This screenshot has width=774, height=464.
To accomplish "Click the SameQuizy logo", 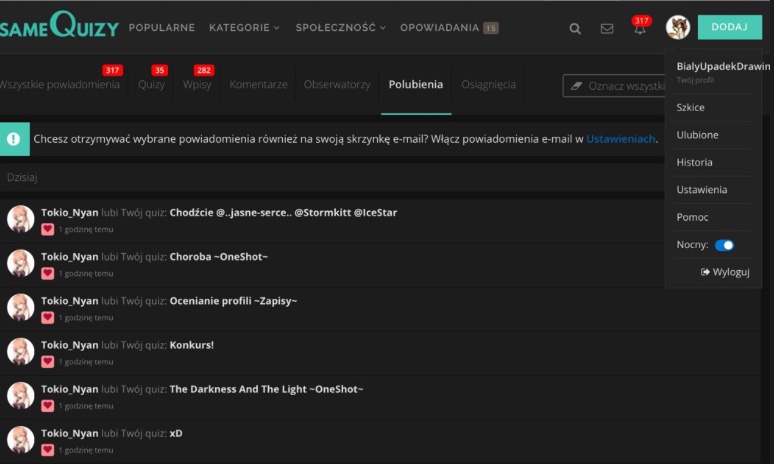I will coord(58,25).
